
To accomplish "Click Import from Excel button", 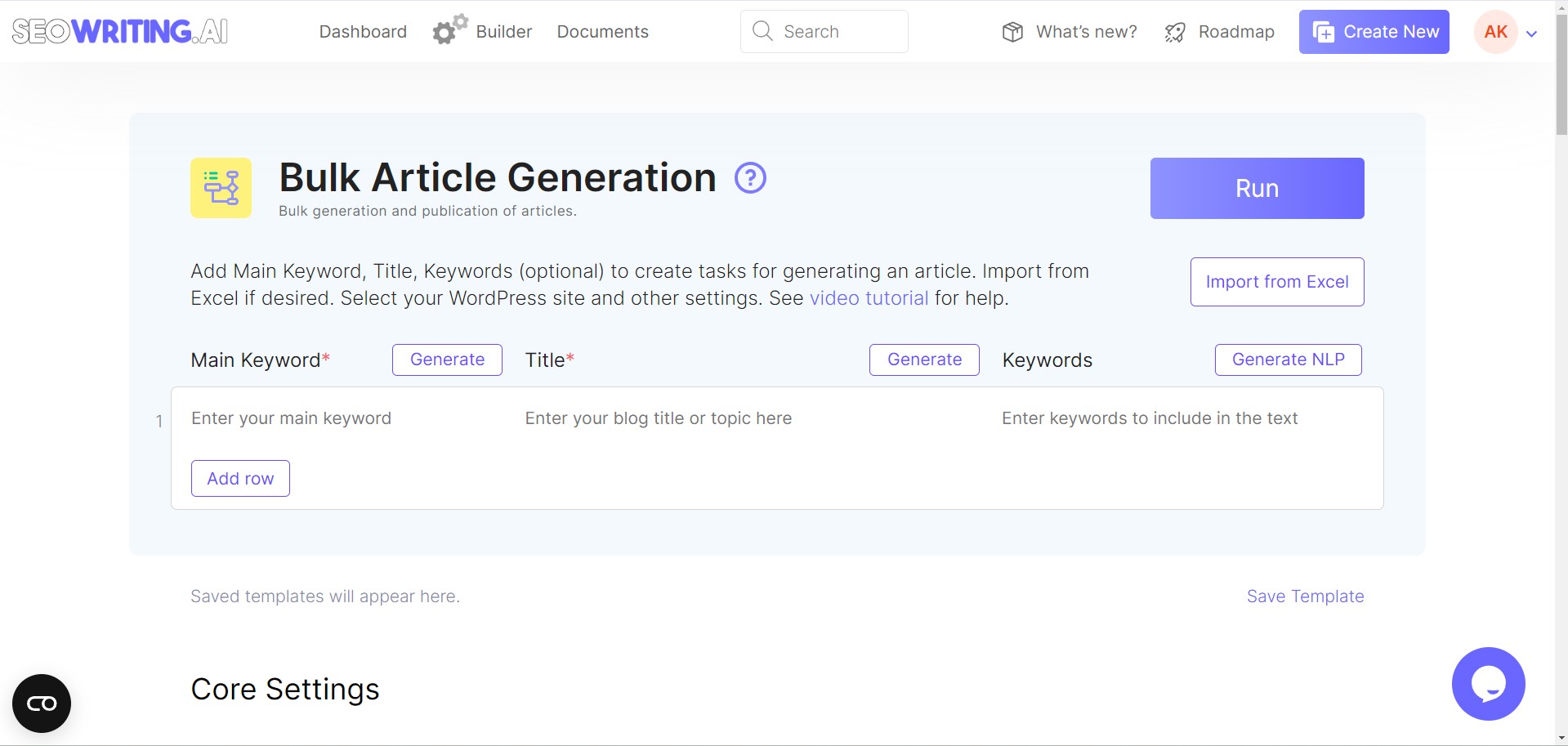I will click(1277, 282).
